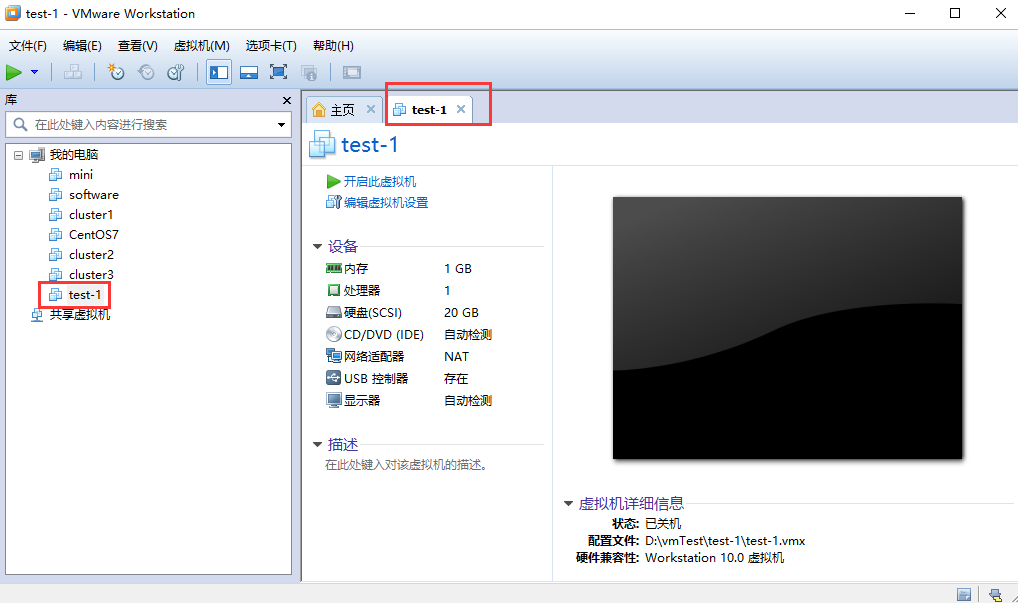The height and width of the screenshot is (603, 1018).
Task: Collapse the 虚拟机详细信息 section
Action: click(568, 503)
